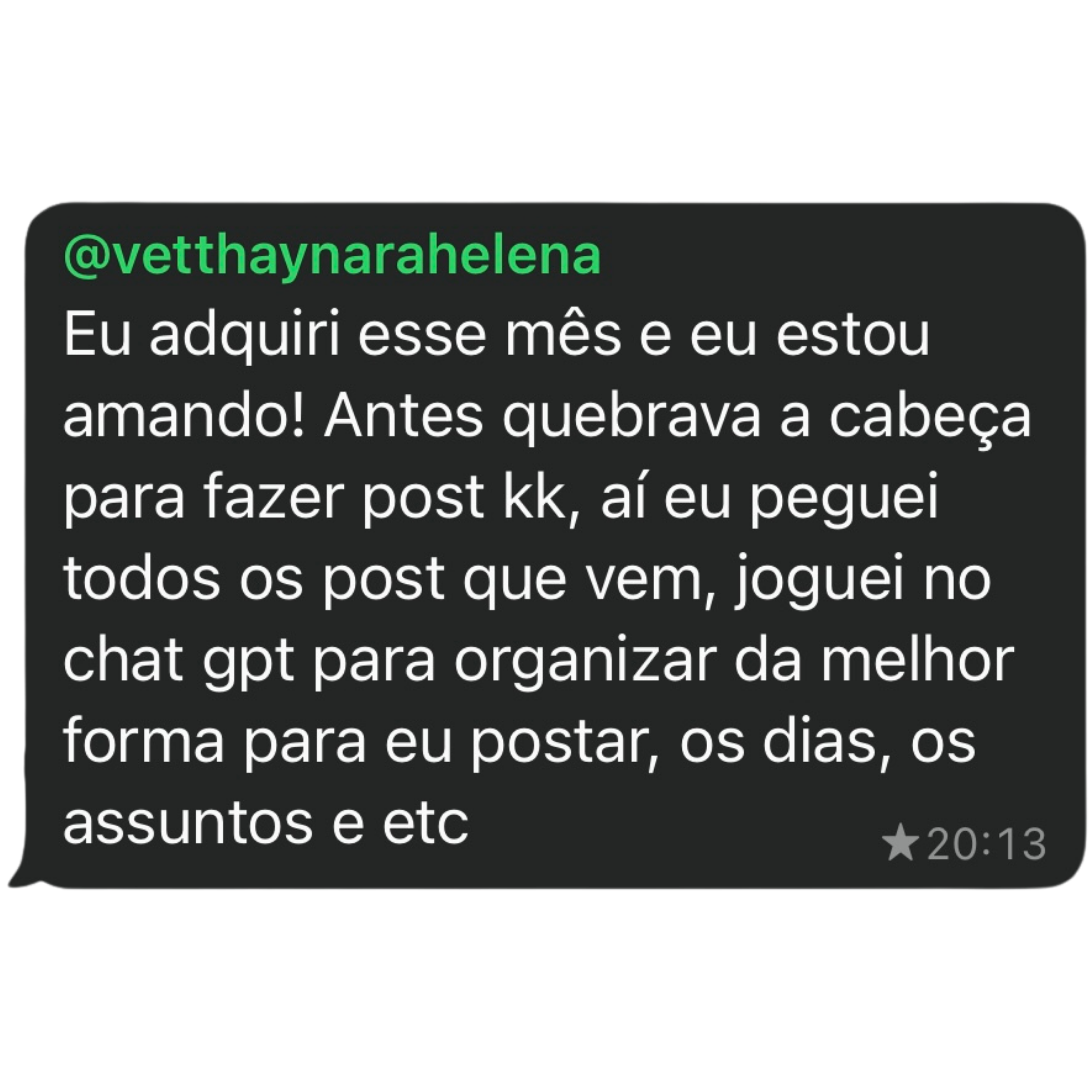1092x1092 pixels.
Task: Click the word "assuntos" on last line
Action: click(x=188, y=824)
